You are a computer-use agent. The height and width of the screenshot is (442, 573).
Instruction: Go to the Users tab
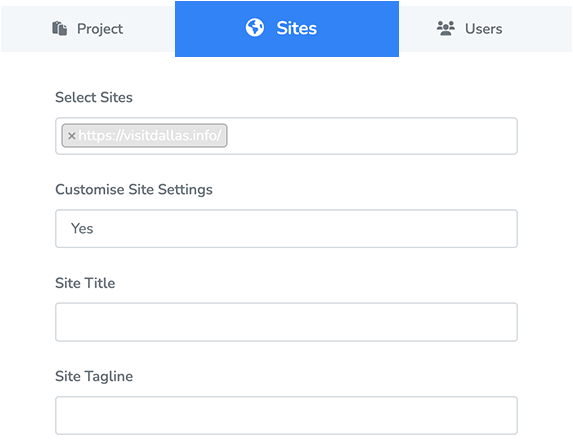(x=485, y=29)
